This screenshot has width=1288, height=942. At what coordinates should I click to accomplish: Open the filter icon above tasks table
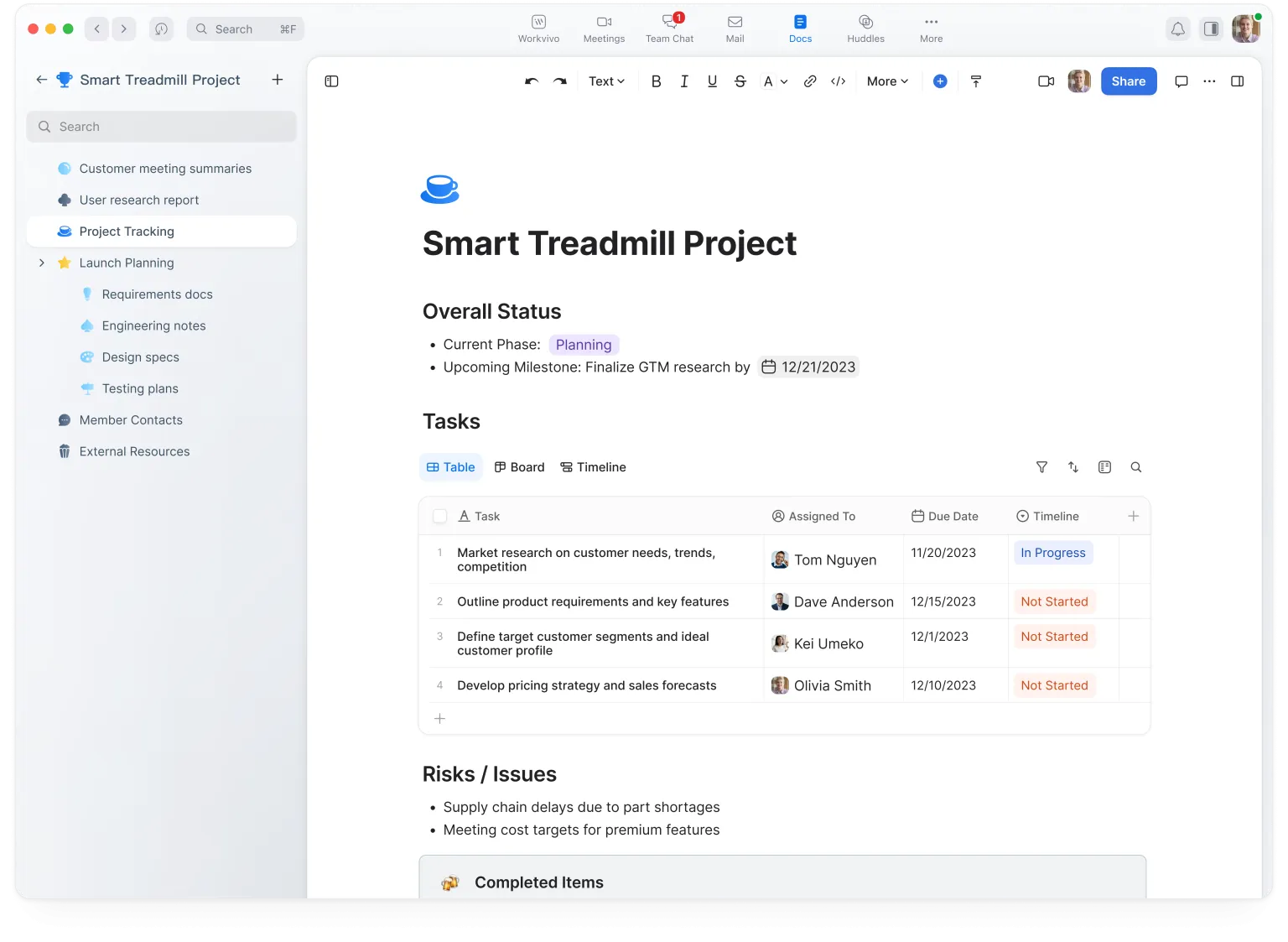1041,467
